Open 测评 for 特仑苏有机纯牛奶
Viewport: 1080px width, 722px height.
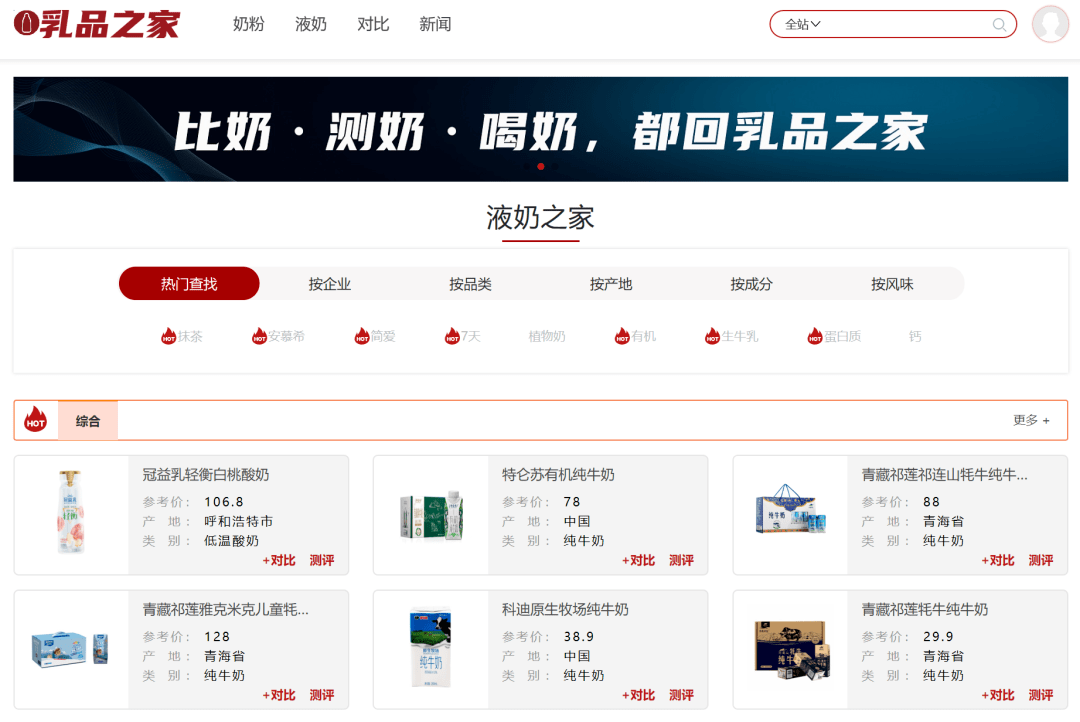(681, 560)
